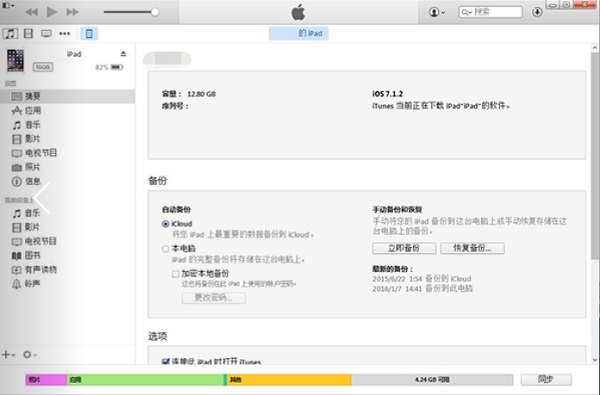Viewport: 600px width, 395px height.
Task: Click the rewind playback button
Action: point(31,12)
